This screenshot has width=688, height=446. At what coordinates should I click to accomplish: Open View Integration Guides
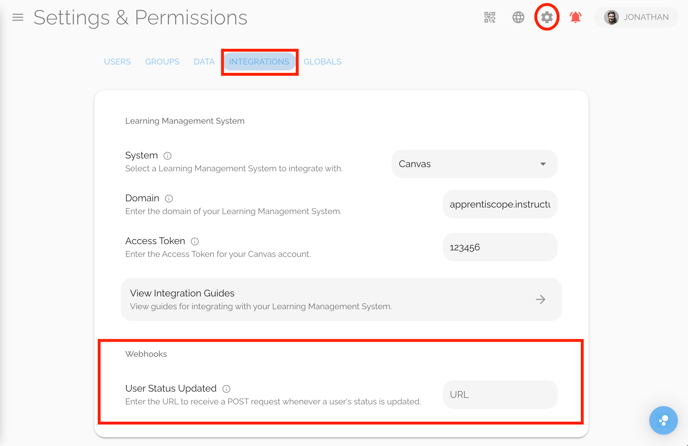click(x=341, y=299)
